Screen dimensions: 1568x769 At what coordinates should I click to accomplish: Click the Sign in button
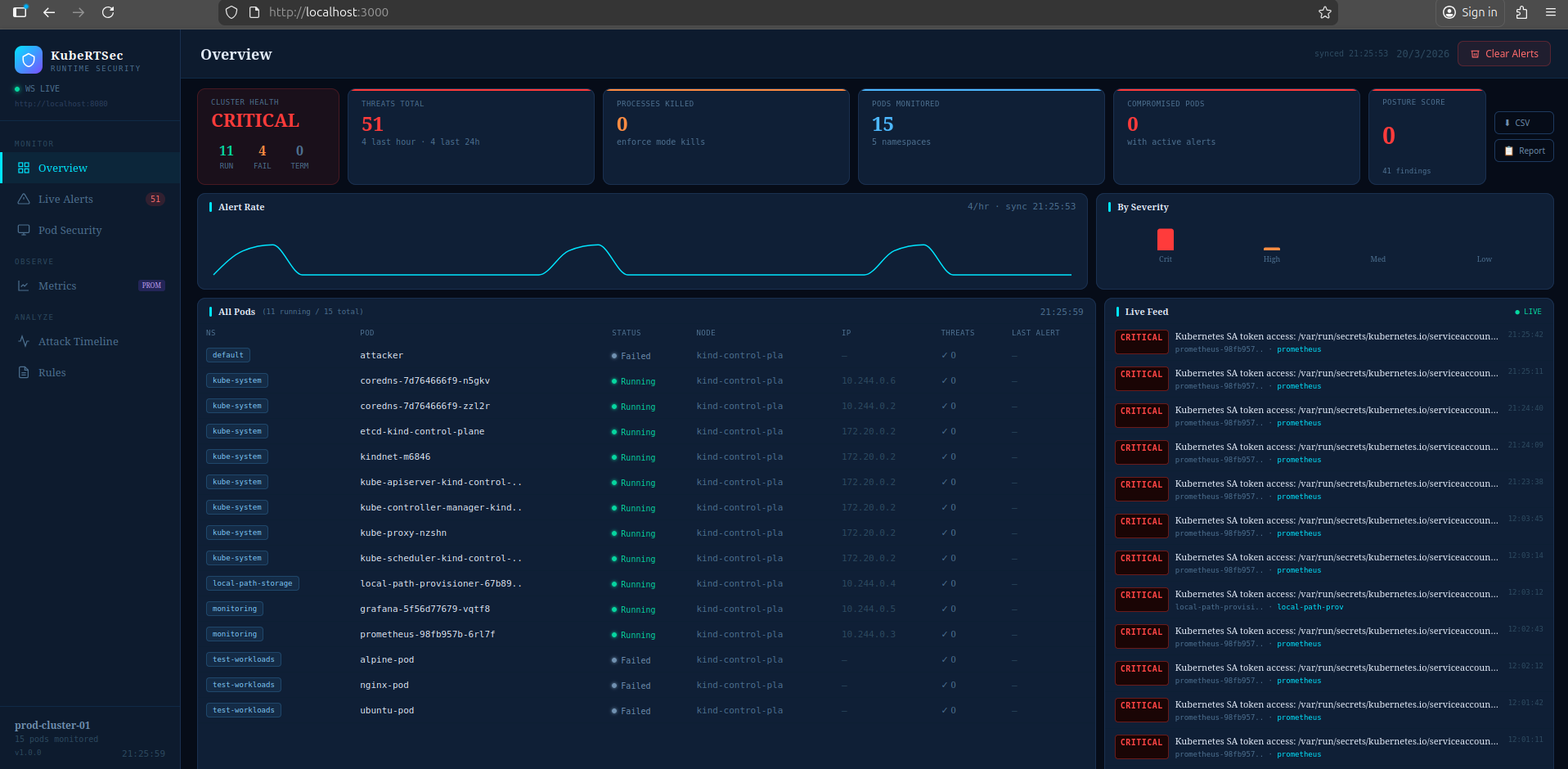1470,12
